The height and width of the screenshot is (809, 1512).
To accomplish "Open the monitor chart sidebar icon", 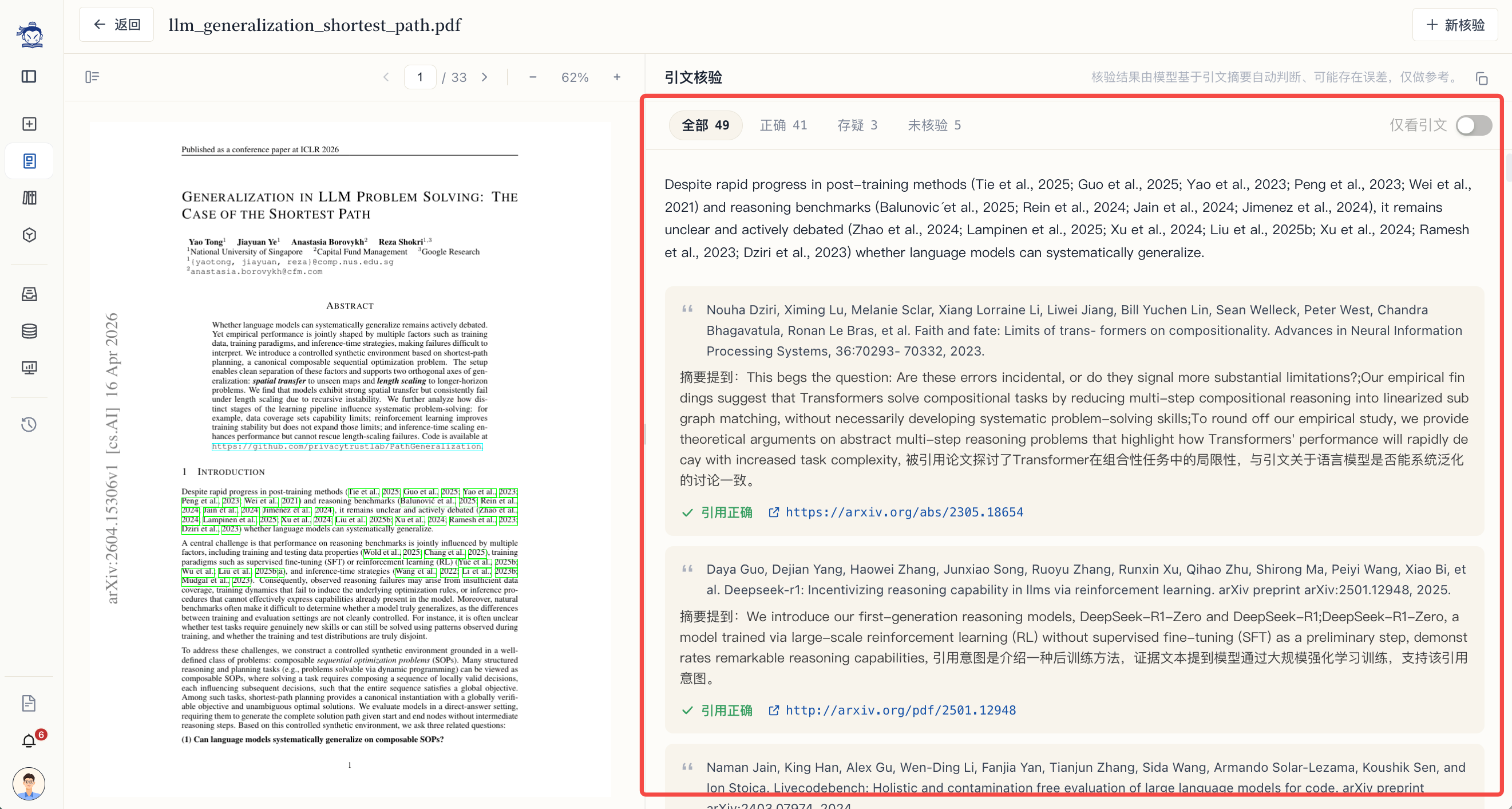I will click(29, 368).
